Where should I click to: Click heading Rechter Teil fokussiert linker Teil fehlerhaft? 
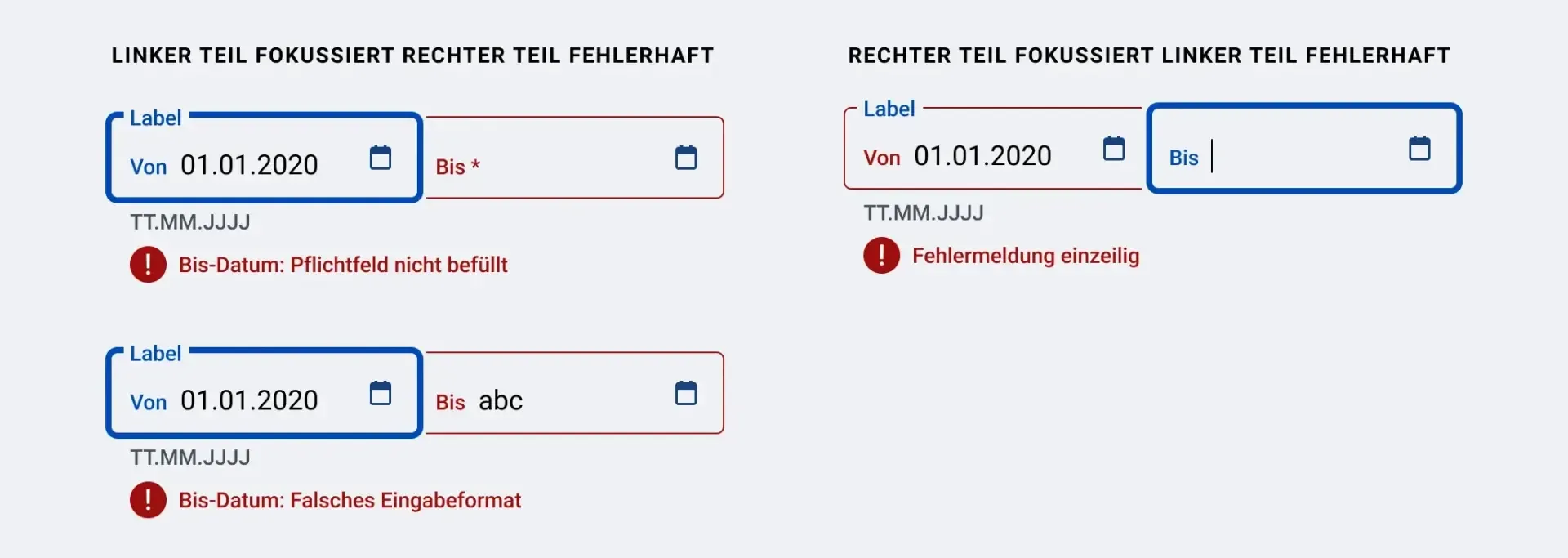(x=1149, y=56)
